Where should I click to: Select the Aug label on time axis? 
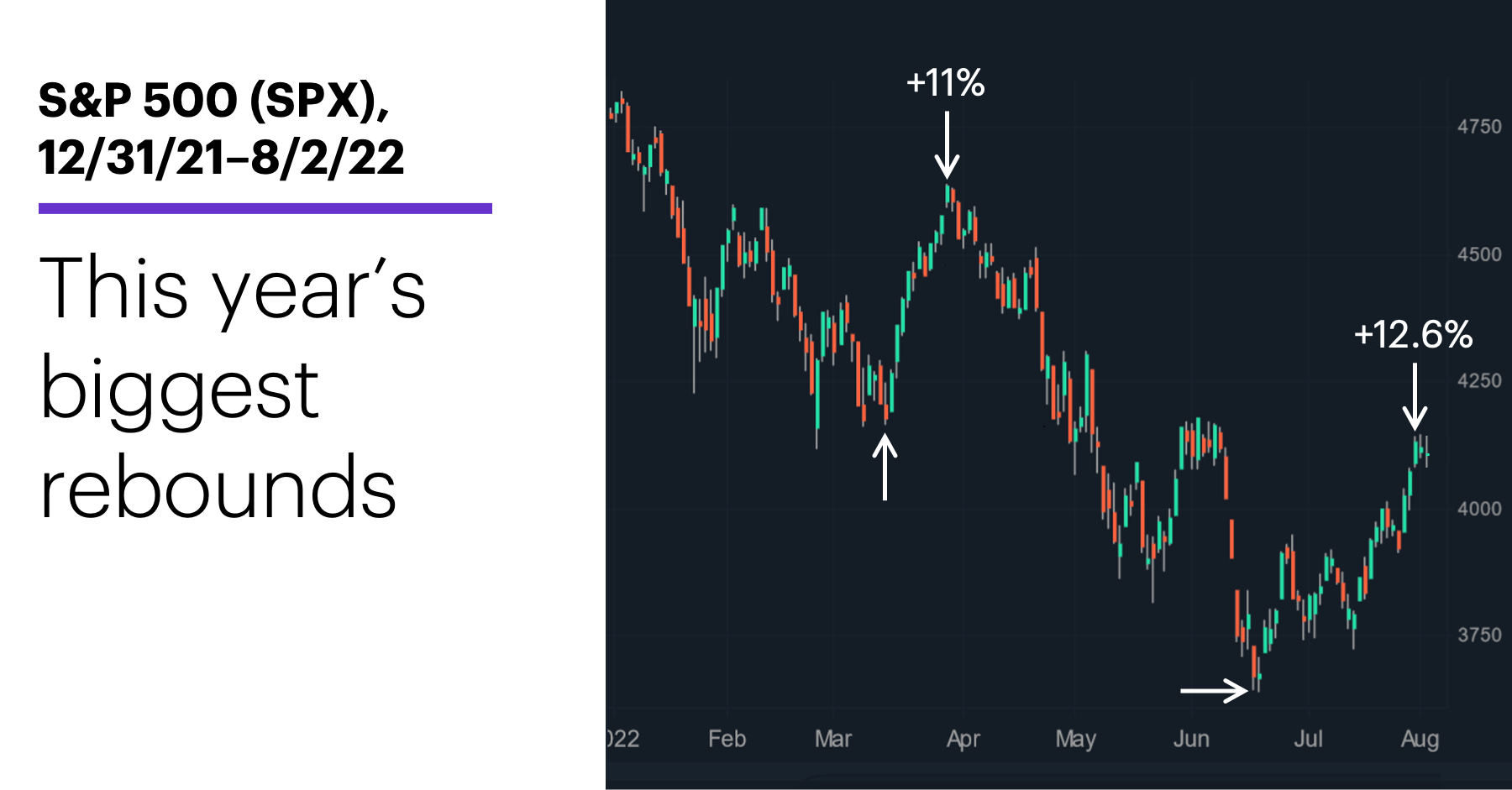(x=1420, y=740)
